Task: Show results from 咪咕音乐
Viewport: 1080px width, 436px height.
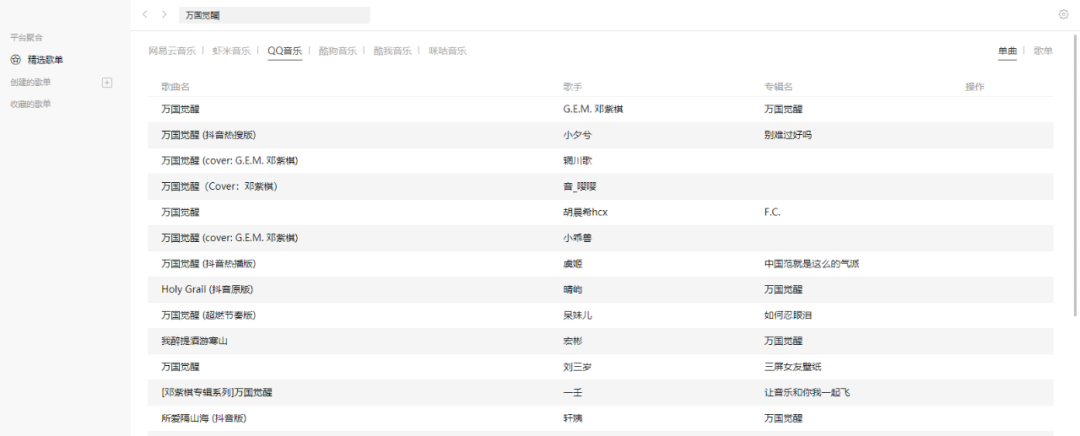Action: pos(447,51)
